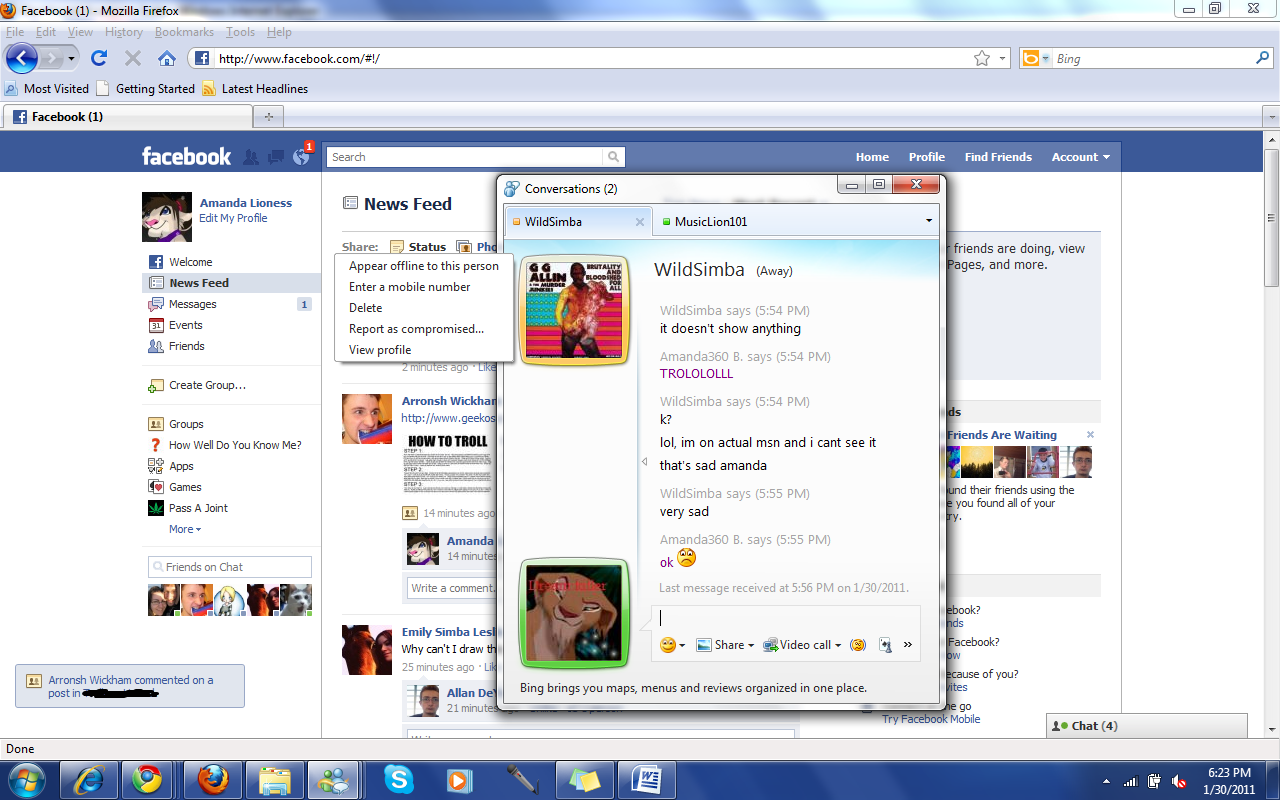
Task: Open Firefox Bookmarks menu
Action: pos(184,32)
